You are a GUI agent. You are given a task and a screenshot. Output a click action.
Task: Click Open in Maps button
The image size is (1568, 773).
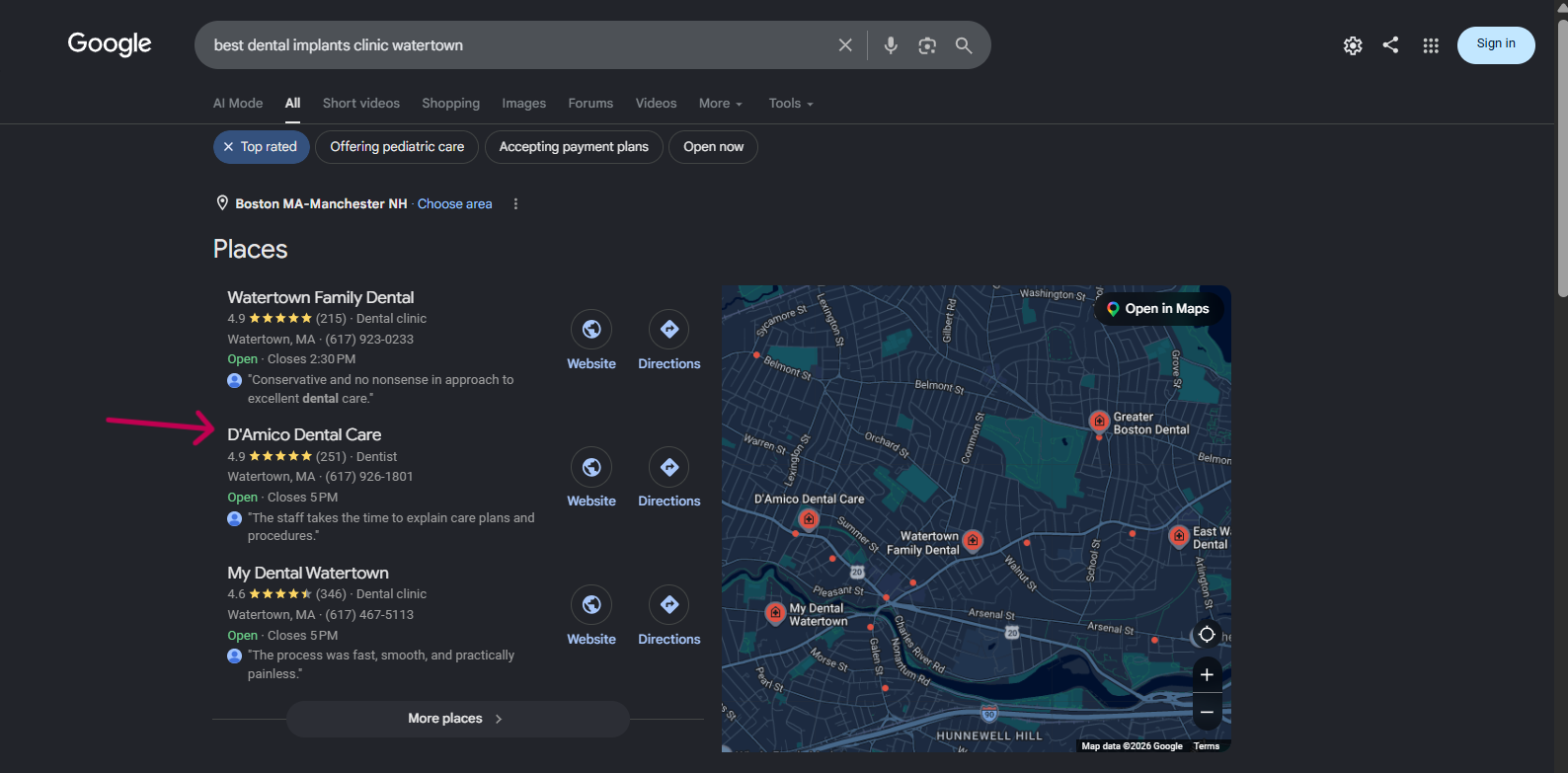point(1158,309)
